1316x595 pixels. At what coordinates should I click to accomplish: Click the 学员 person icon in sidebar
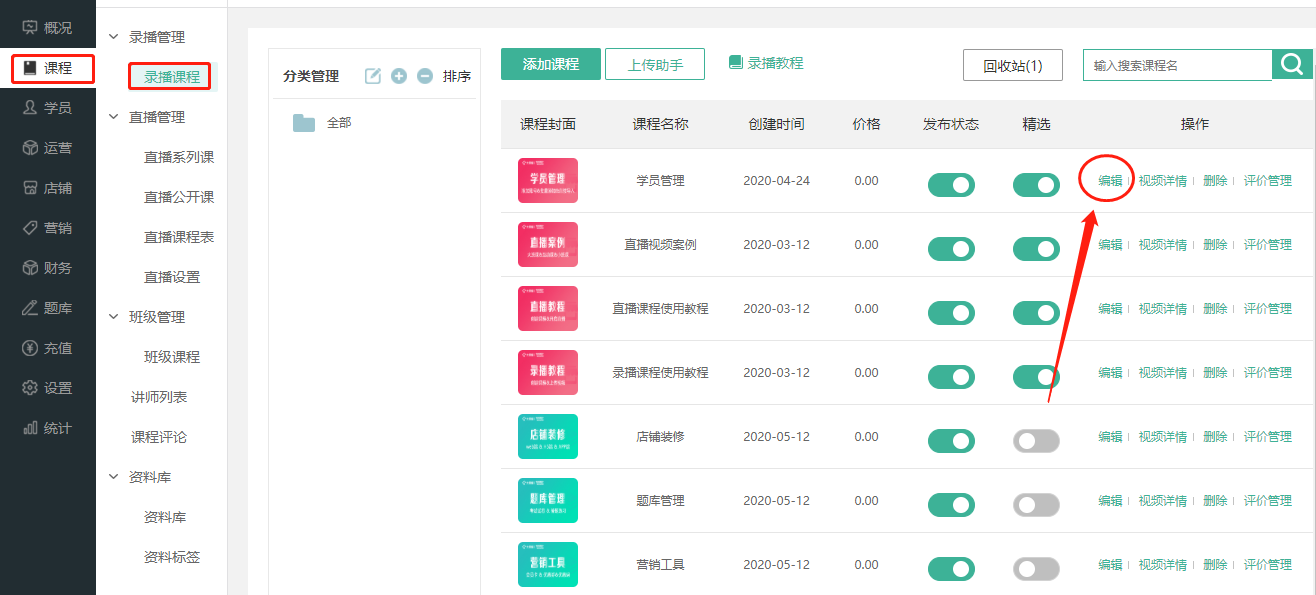30,108
